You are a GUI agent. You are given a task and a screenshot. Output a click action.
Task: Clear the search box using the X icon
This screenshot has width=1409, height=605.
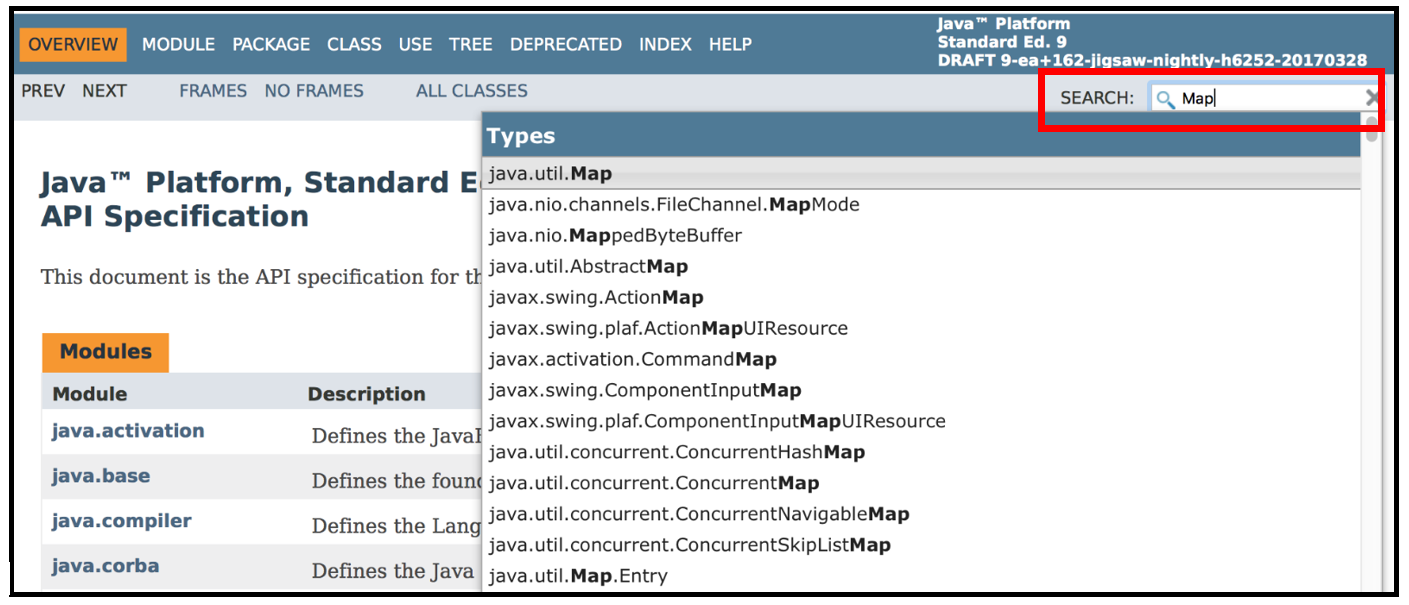tap(1372, 97)
